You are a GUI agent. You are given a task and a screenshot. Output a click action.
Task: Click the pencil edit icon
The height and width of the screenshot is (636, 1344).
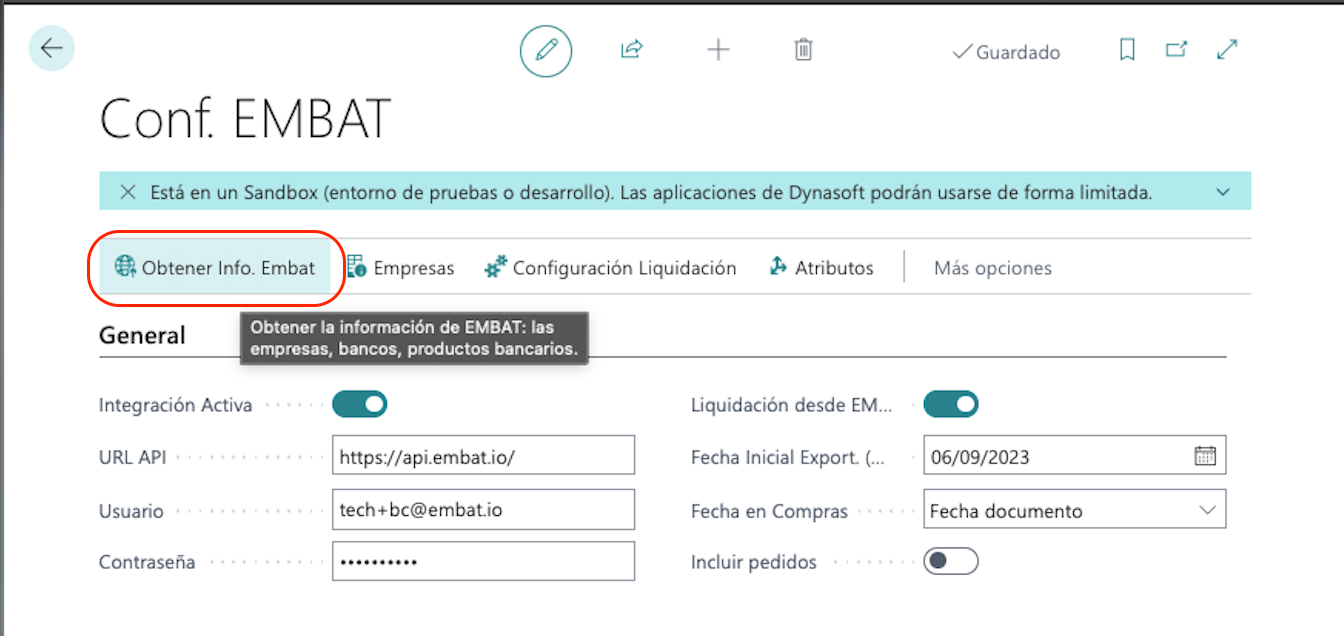coord(546,50)
